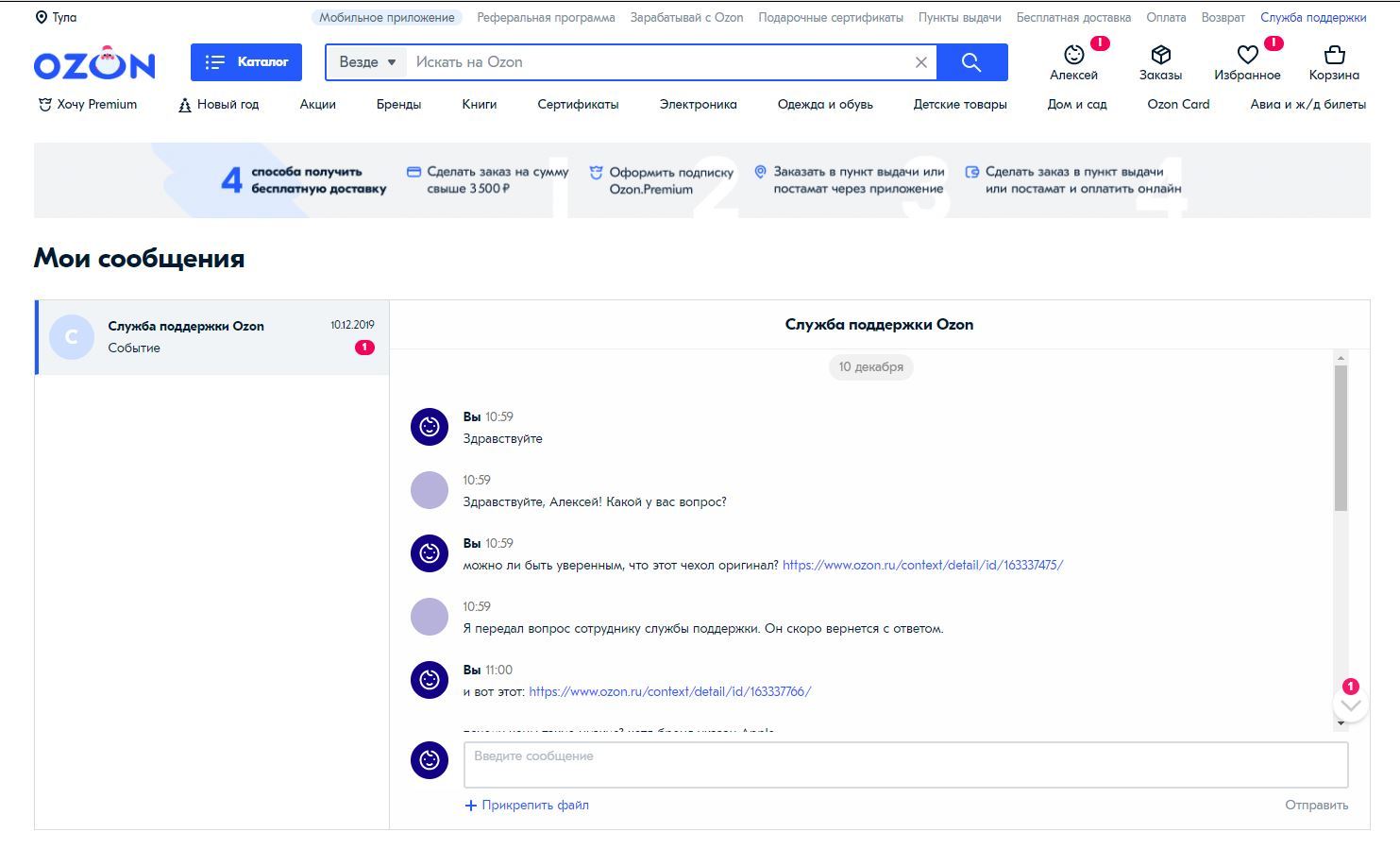
Task: Select Ozon Card menu item
Action: [1178, 105]
